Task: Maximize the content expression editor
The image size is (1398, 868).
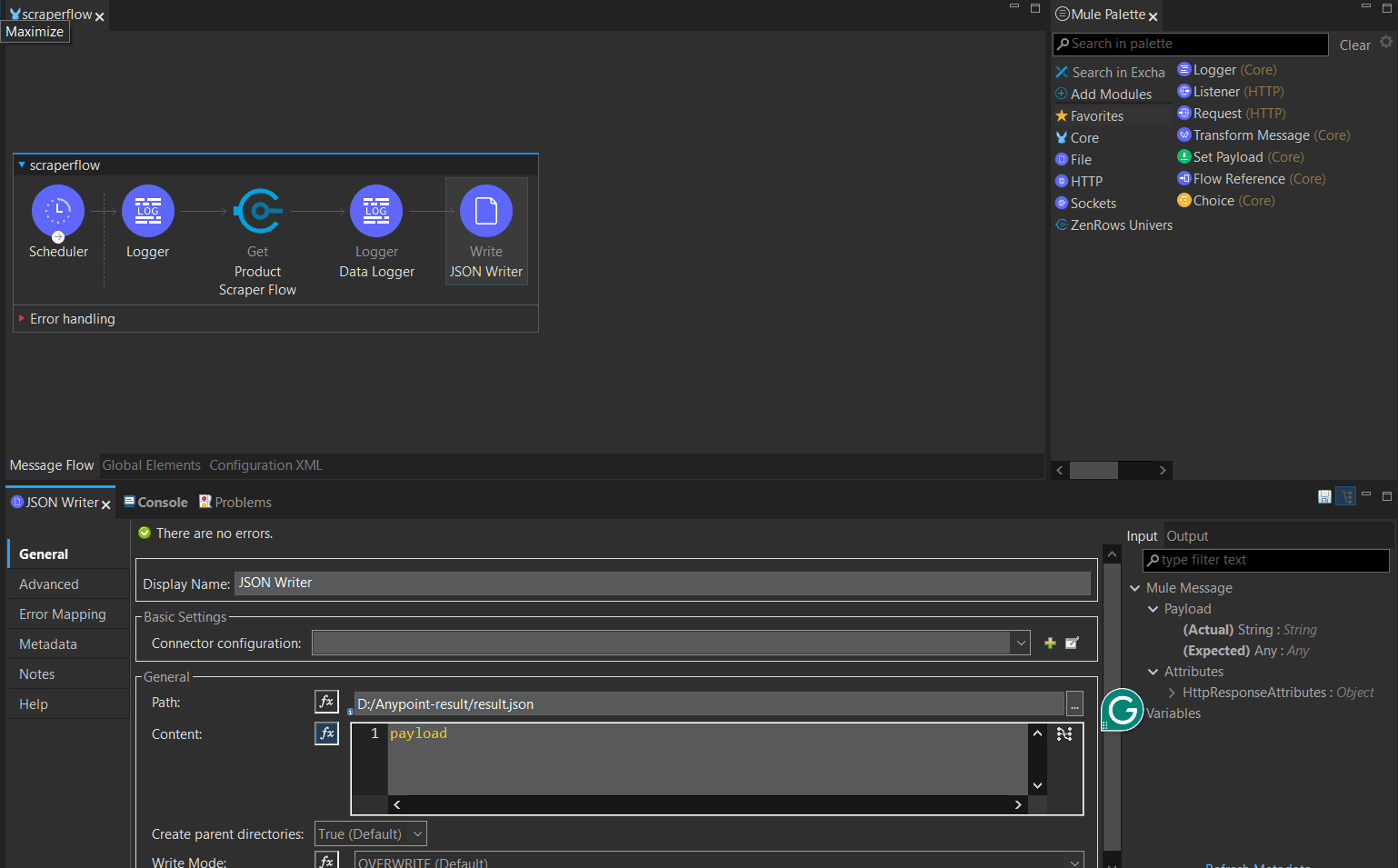Action: point(1064,733)
